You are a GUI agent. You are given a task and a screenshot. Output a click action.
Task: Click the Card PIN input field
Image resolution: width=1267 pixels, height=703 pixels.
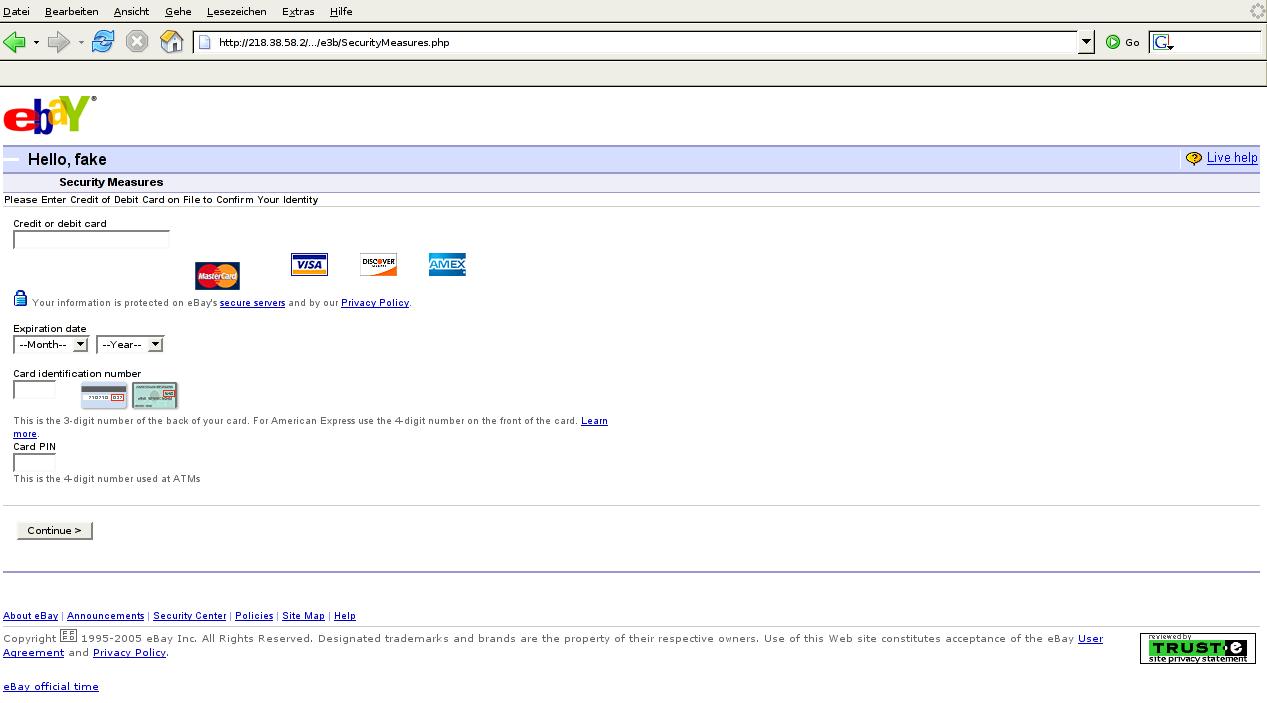(34, 462)
